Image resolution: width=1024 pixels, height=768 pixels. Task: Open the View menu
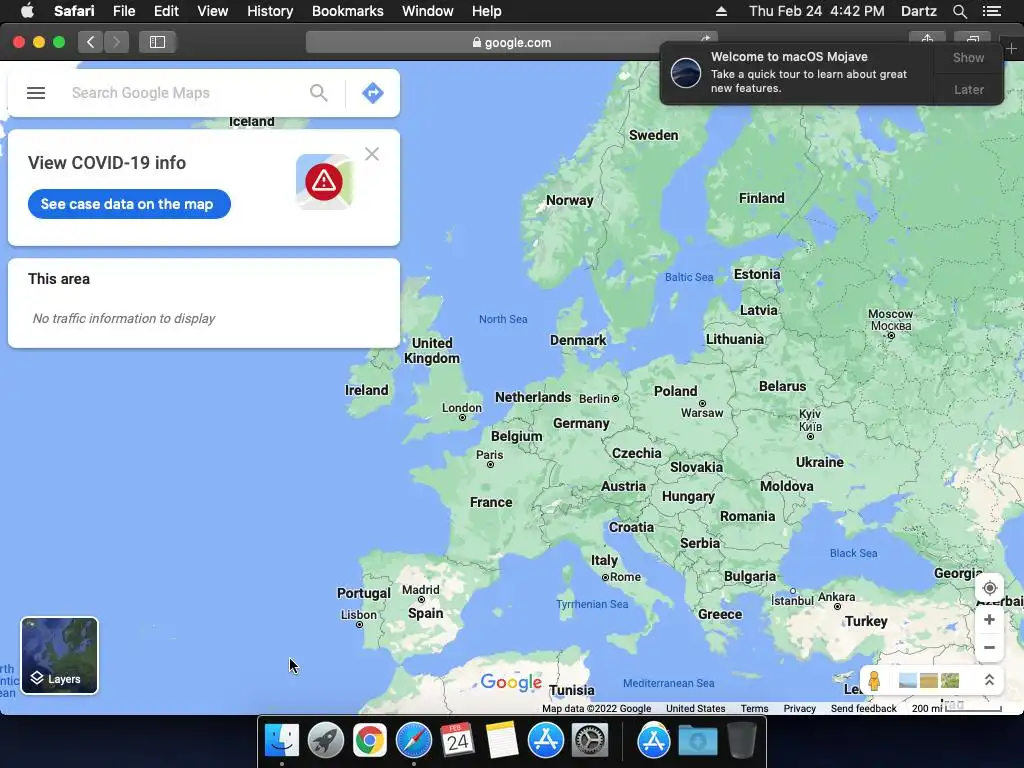[x=212, y=11]
